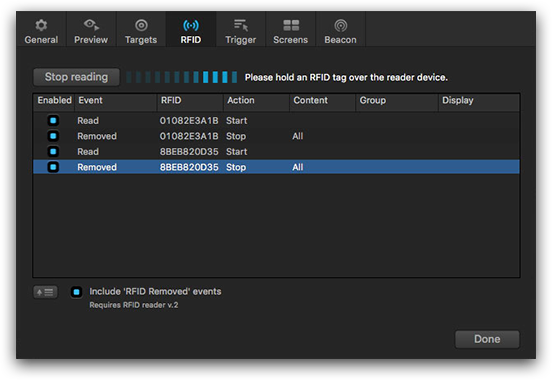Open the Beacon tab label
The height and width of the screenshot is (380, 552).
[340, 40]
